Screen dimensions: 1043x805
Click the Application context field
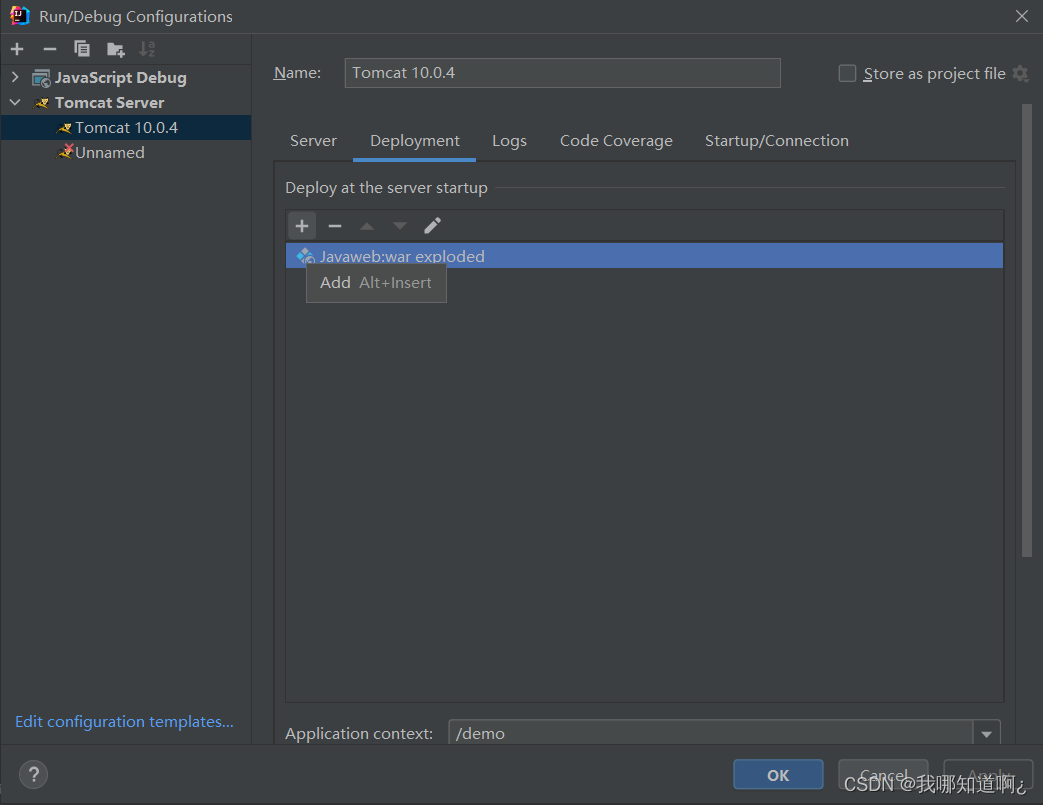pyautogui.click(x=710, y=733)
